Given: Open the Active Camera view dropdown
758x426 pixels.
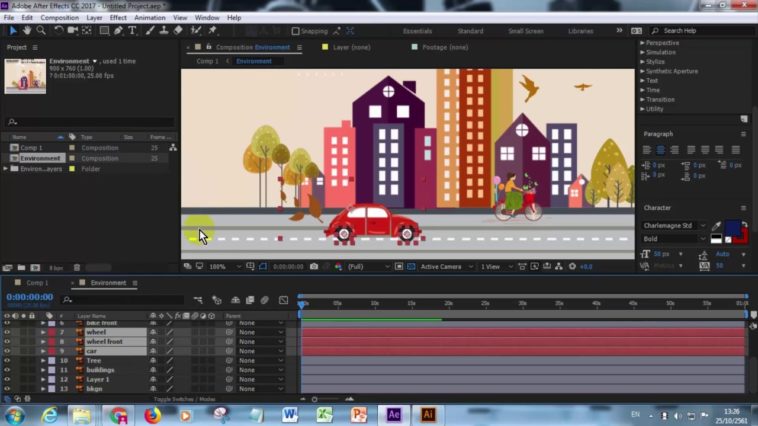Looking at the screenshot, I should pos(445,267).
